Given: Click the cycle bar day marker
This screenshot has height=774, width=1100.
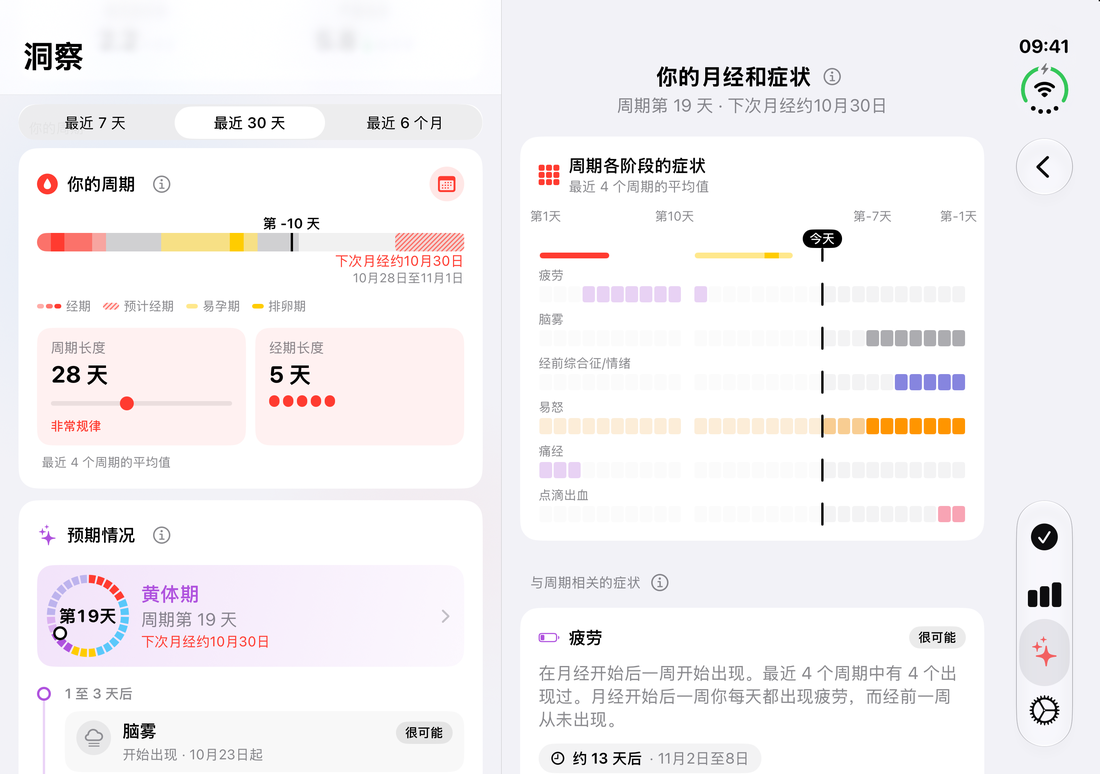Looking at the screenshot, I should [x=292, y=242].
